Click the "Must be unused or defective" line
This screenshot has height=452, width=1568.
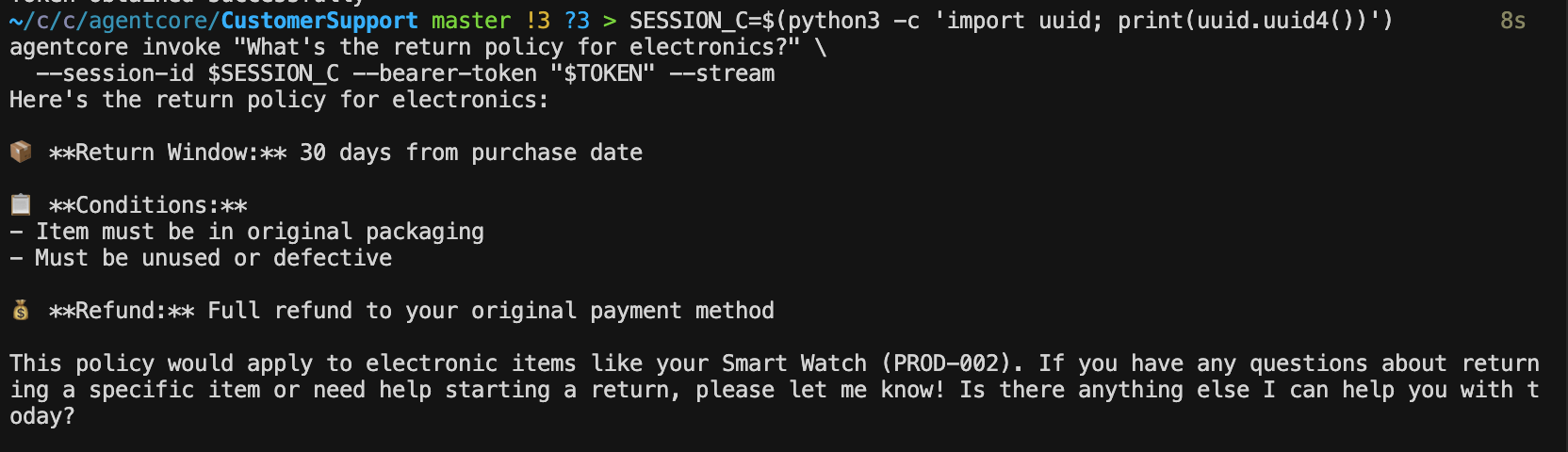pos(213,258)
